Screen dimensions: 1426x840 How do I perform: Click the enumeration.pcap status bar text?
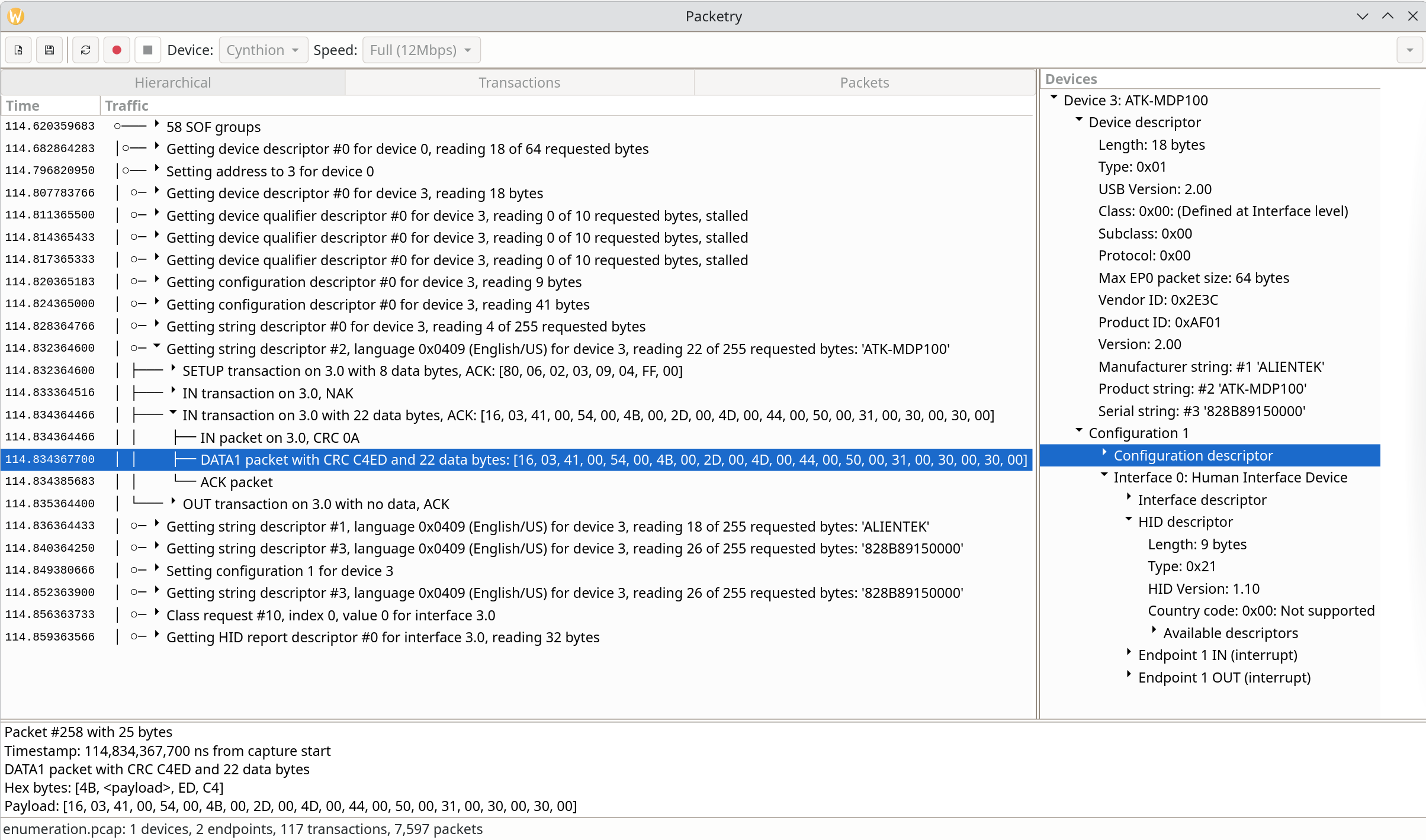[243, 829]
